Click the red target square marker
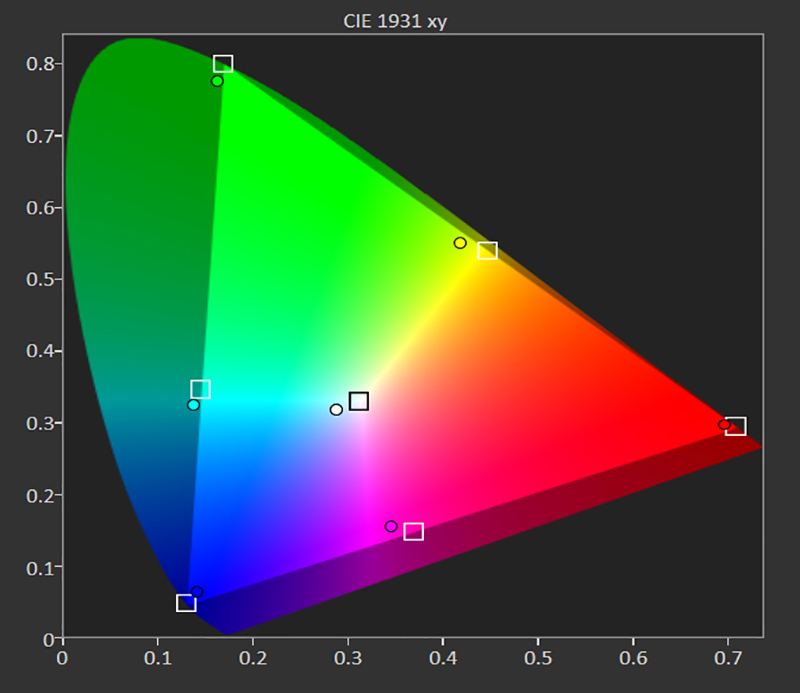This screenshot has width=800, height=693. pos(736,426)
